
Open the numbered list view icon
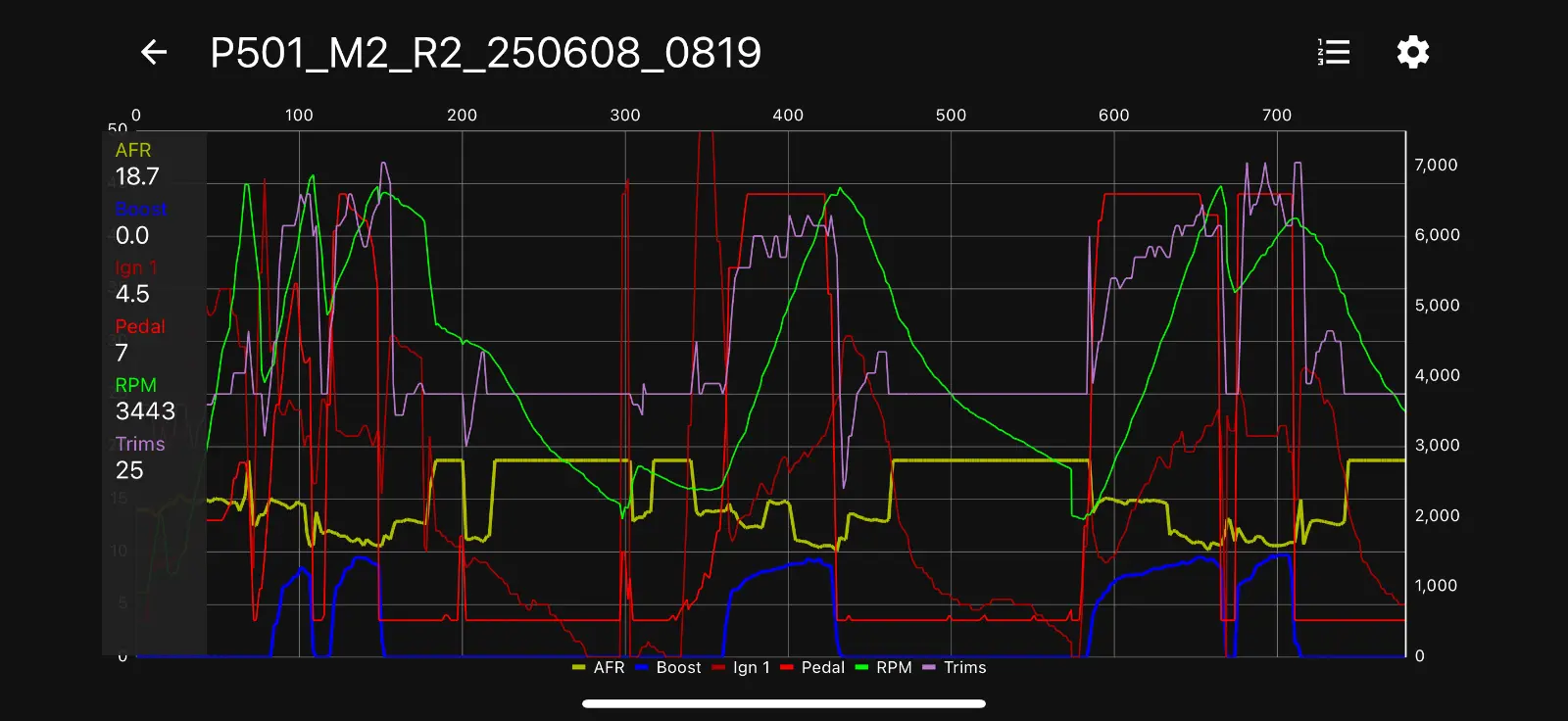pos(1333,52)
